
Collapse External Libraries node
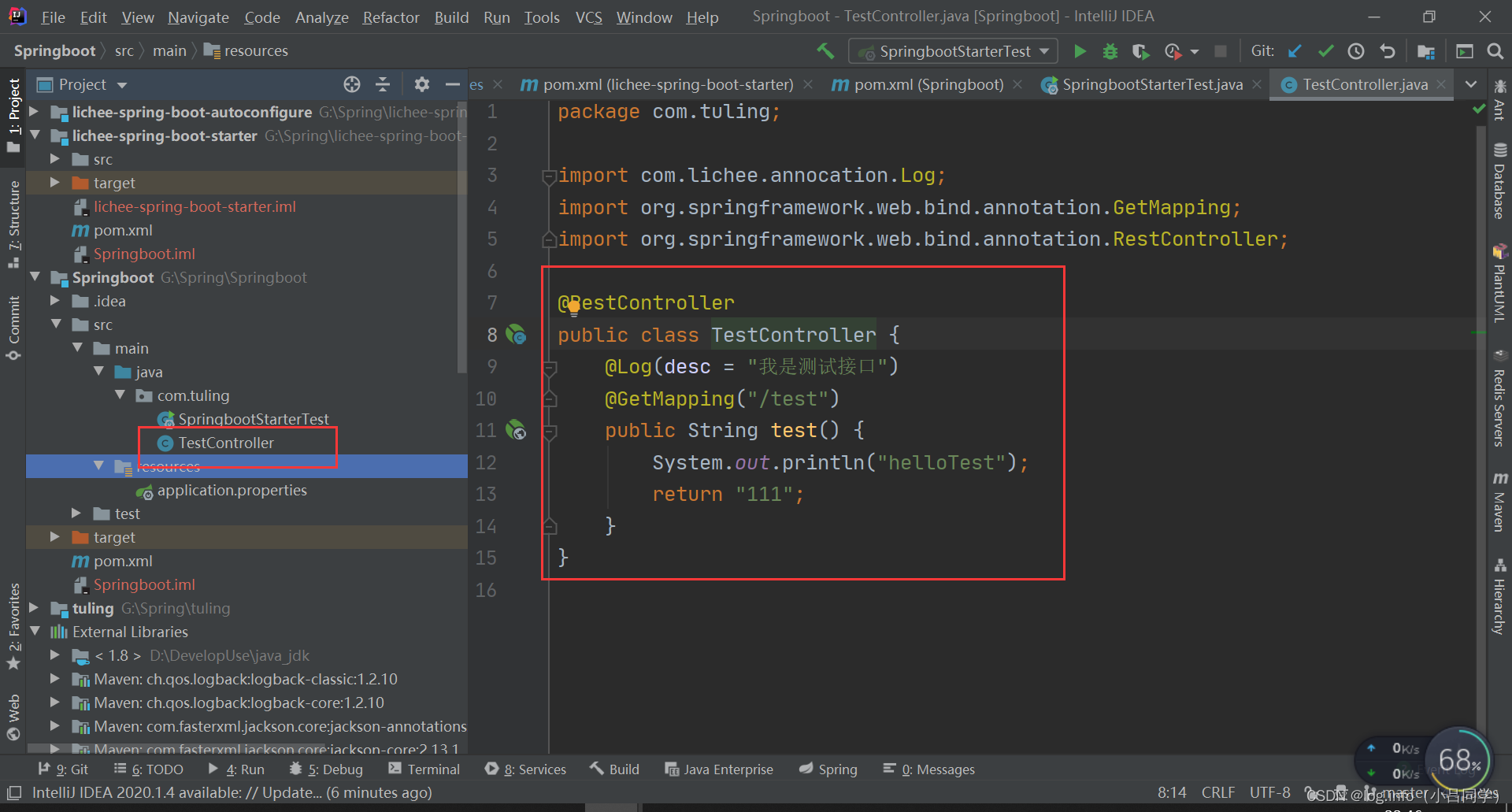pos(34,632)
